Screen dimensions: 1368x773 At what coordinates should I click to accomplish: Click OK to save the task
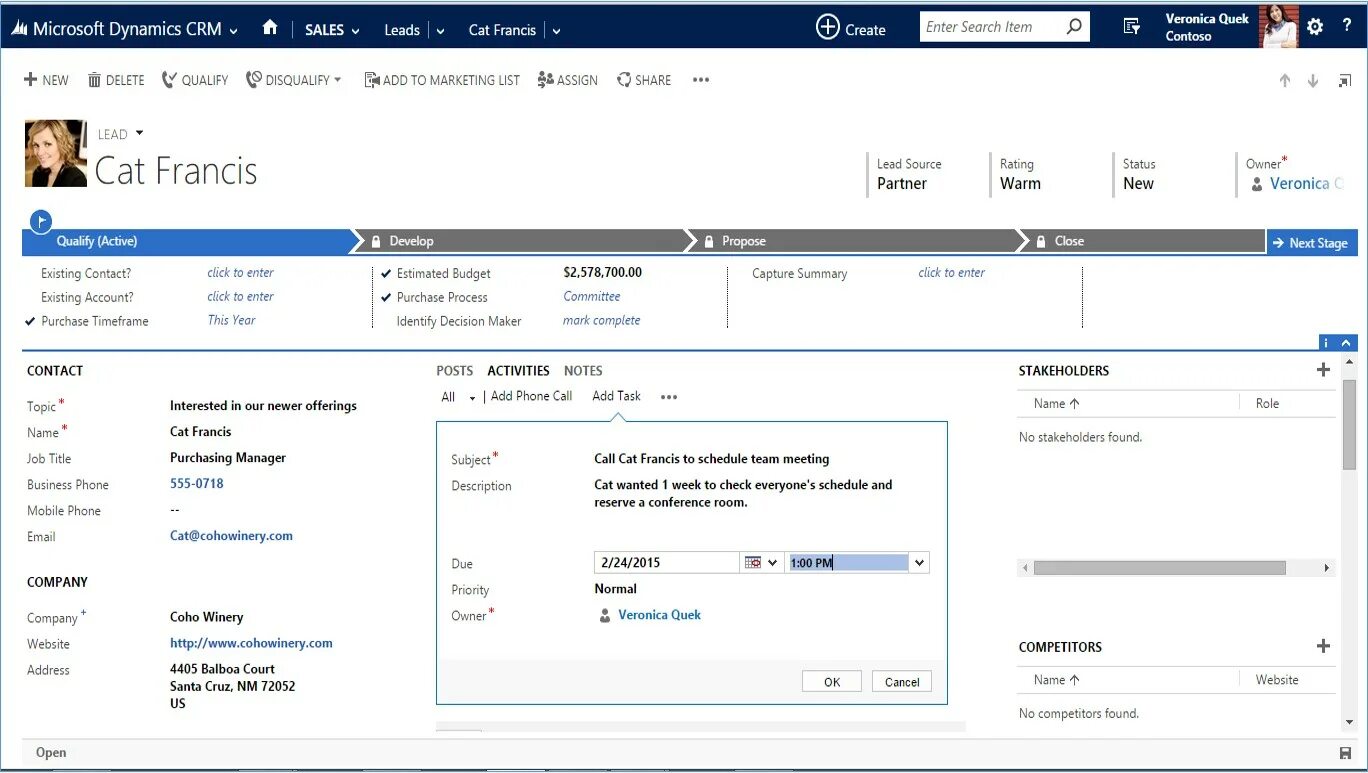(832, 682)
